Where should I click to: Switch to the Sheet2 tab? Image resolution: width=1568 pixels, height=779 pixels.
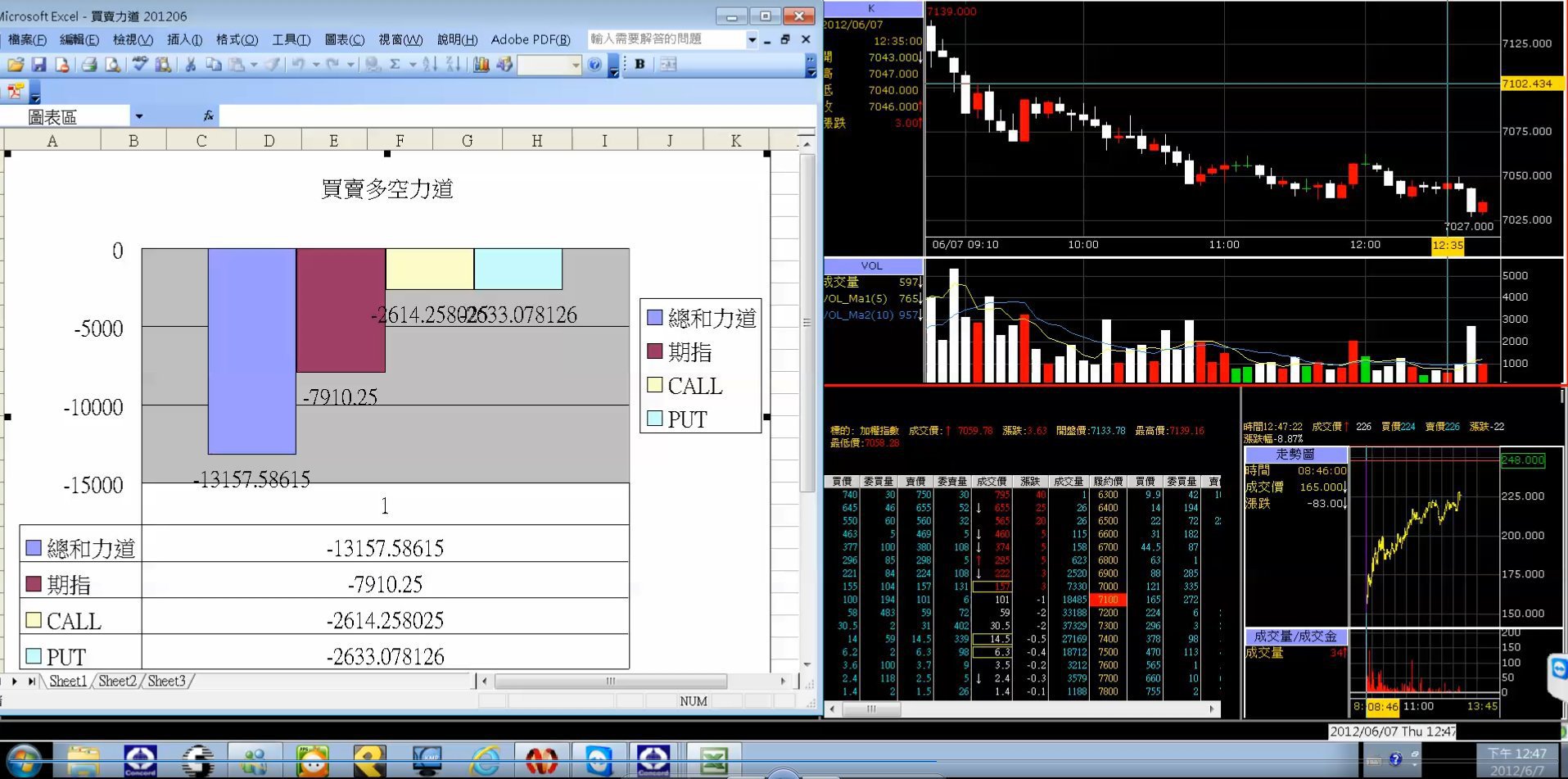(x=118, y=681)
